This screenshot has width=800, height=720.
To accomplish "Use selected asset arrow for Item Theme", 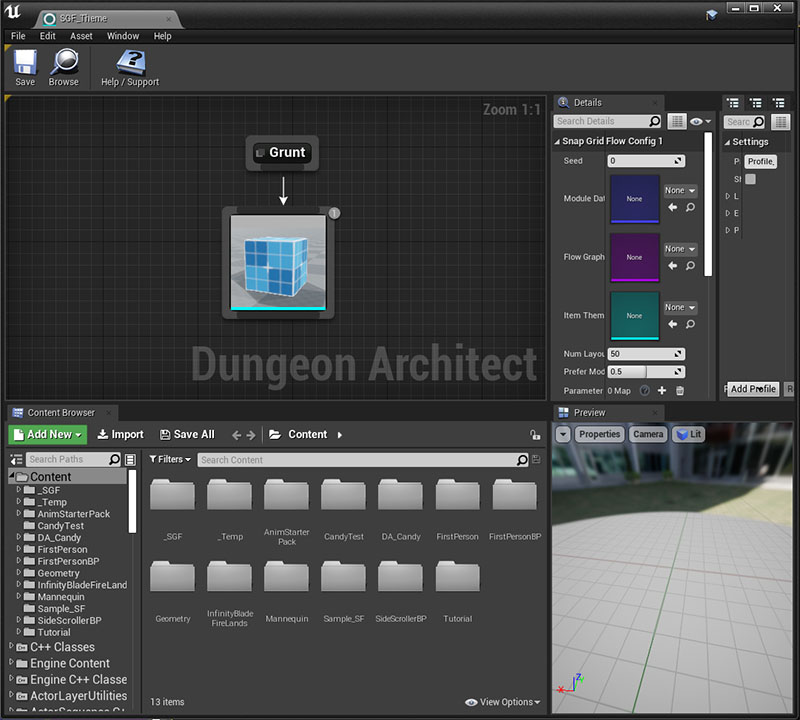I will (673, 324).
